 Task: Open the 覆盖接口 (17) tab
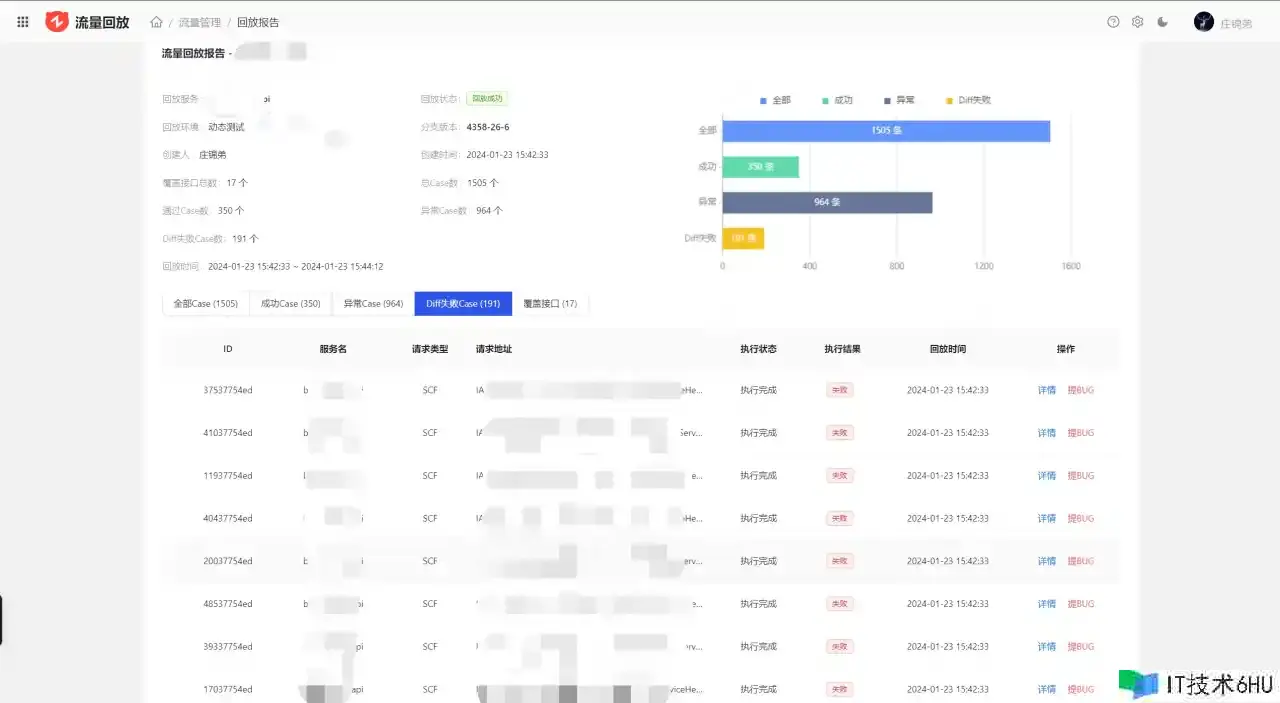(550, 304)
